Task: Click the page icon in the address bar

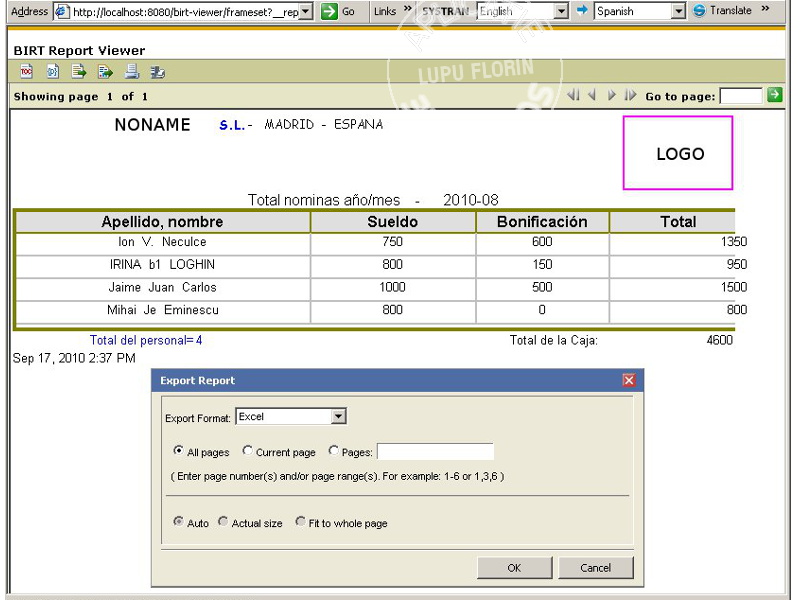Action: [62, 11]
